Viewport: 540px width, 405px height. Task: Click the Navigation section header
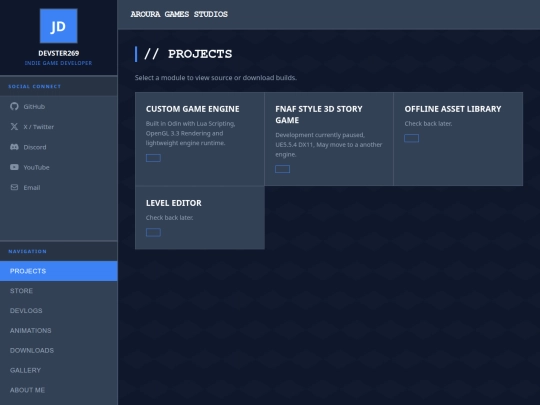point(28,251)
